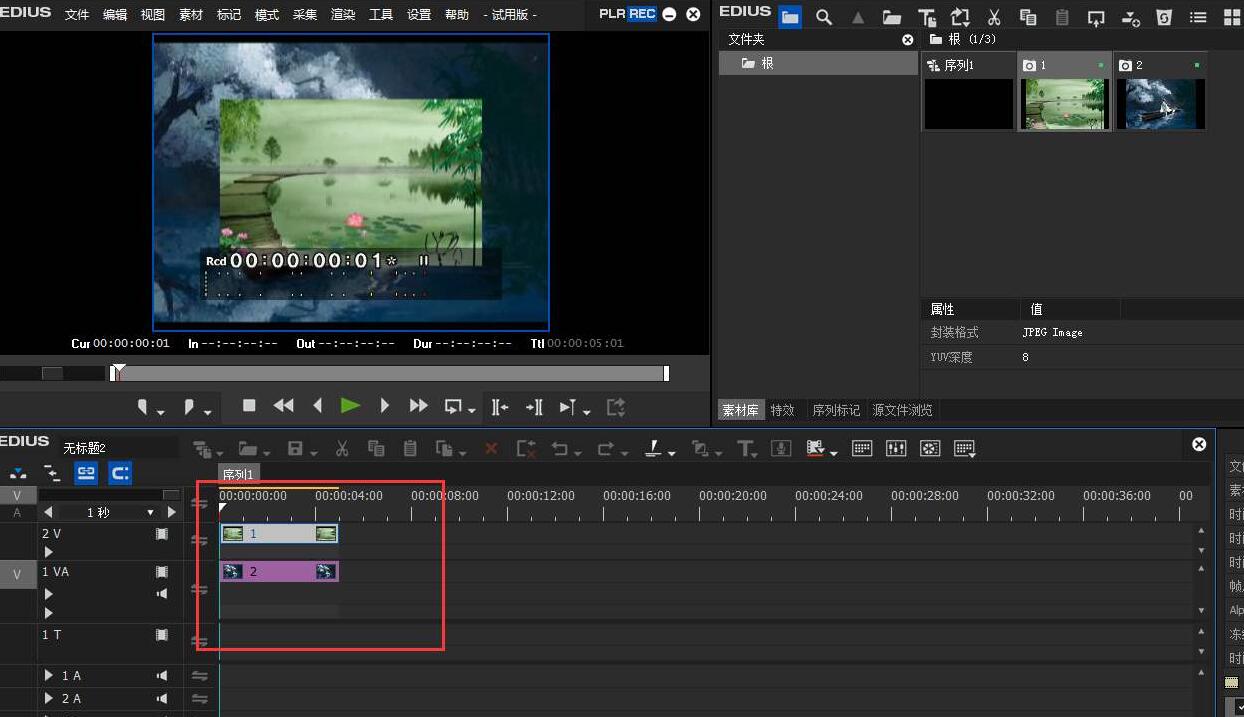Click the red X delete icon in timeline

coord(491,449)
